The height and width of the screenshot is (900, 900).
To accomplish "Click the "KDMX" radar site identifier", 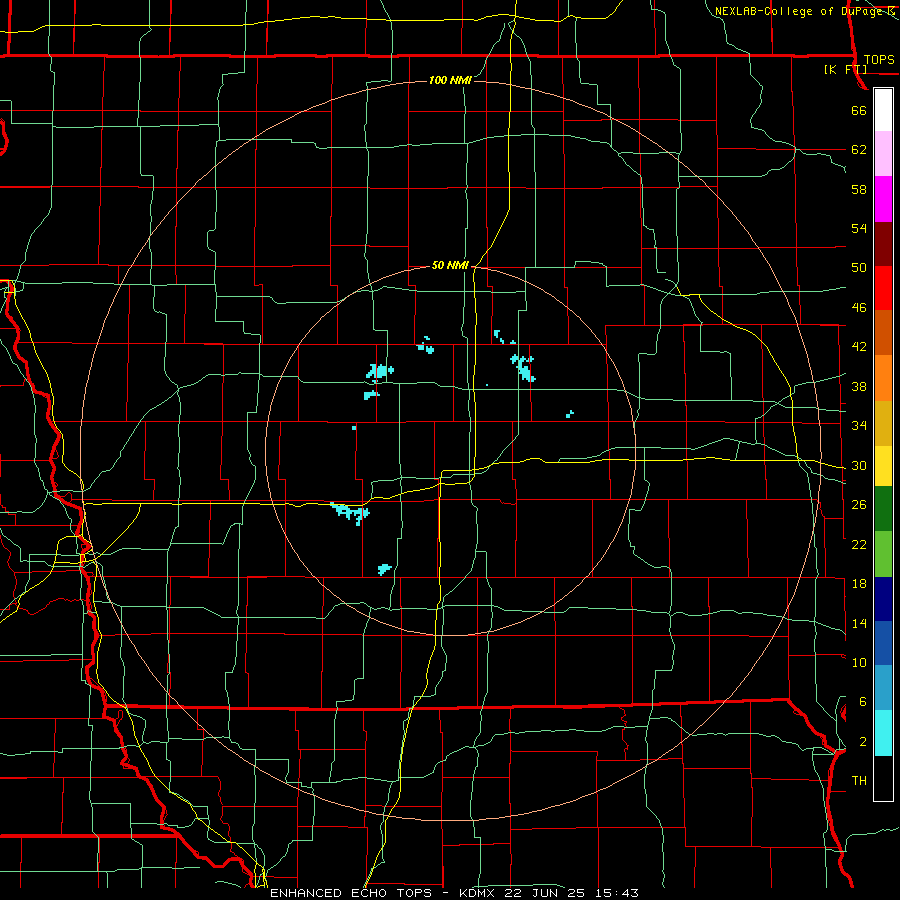I will pyautogui.click(x=478, y=893).
